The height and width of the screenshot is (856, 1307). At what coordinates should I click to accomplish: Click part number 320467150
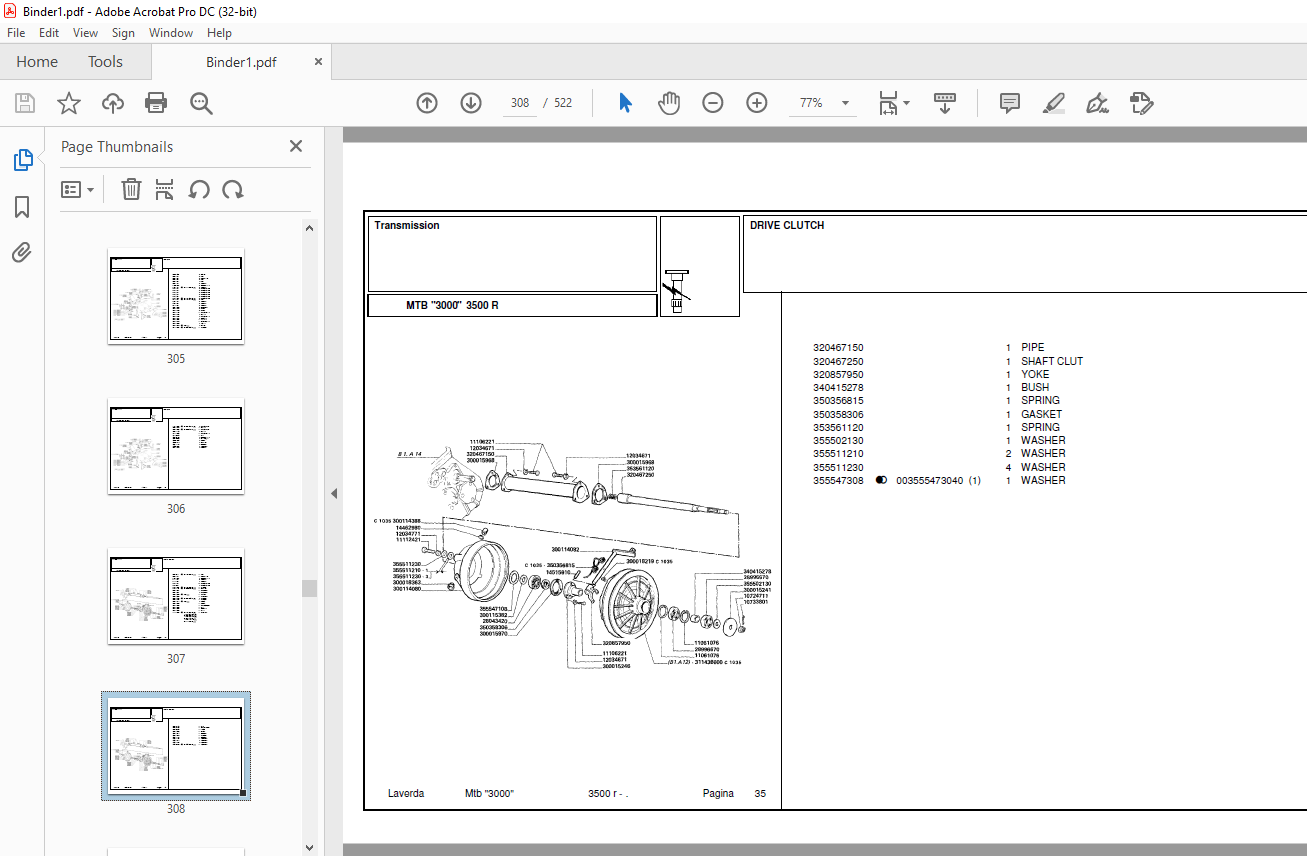pyautogui.click(x=838, y=348)
